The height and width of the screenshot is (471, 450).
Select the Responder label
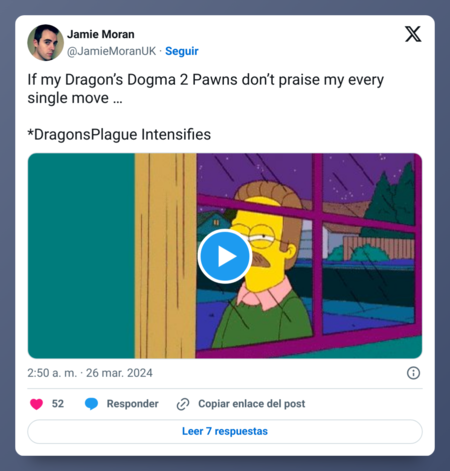(132, 404)
